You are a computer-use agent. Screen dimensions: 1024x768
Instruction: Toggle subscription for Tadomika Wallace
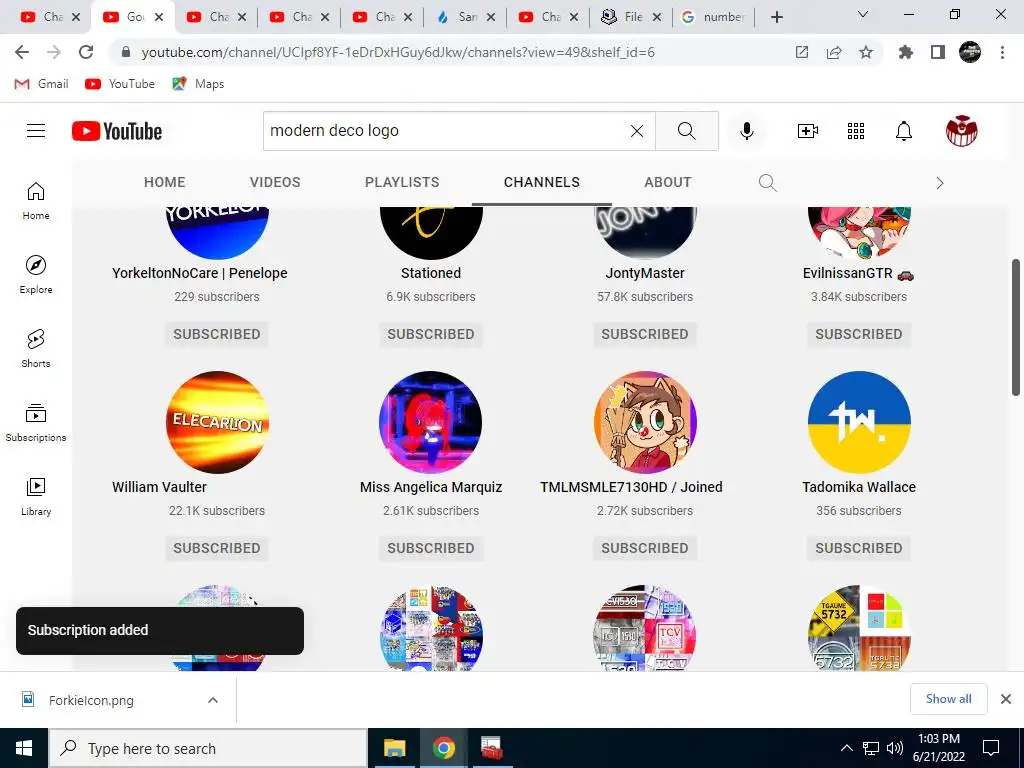[x=859, y=548]
